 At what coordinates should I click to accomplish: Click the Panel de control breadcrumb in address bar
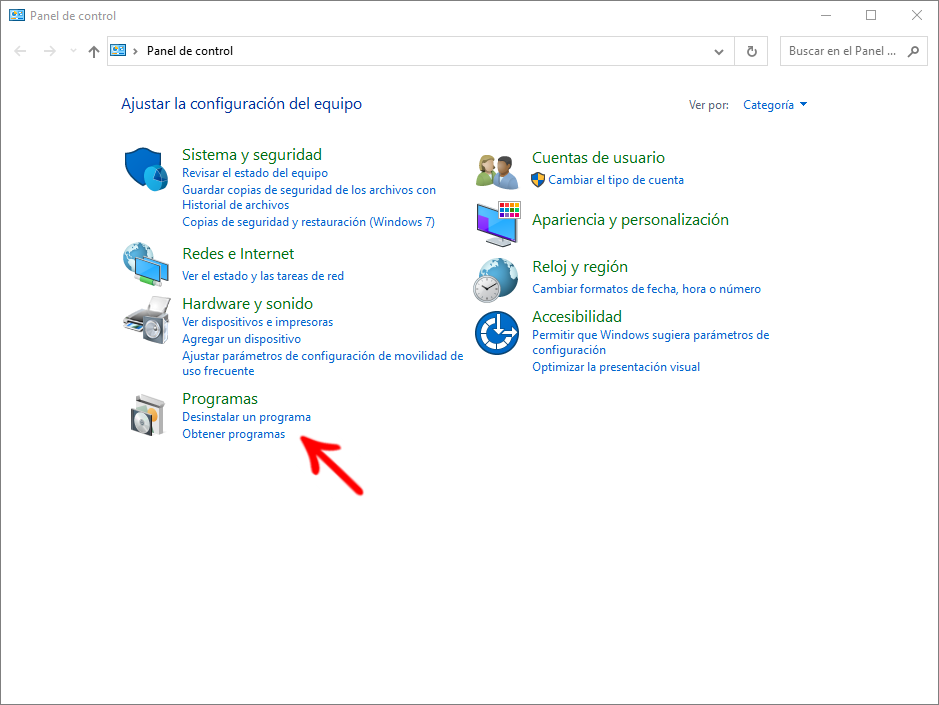pyautogui.click(x=190, y=51)
